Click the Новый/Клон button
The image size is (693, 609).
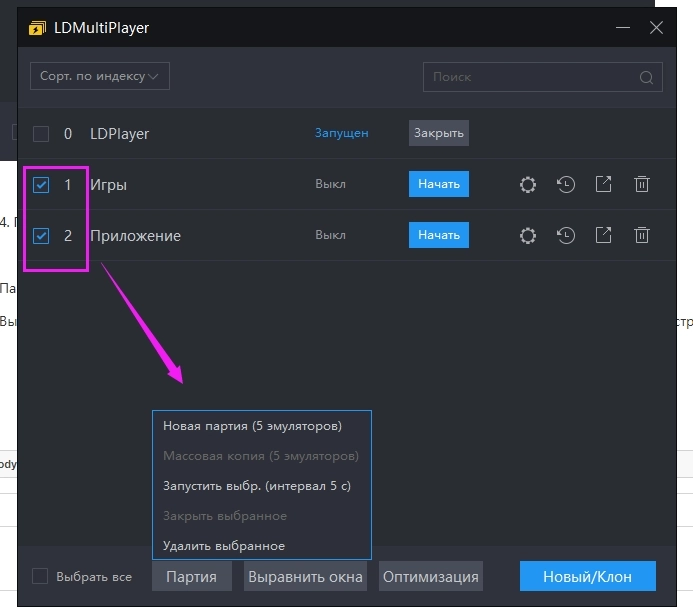588,577
